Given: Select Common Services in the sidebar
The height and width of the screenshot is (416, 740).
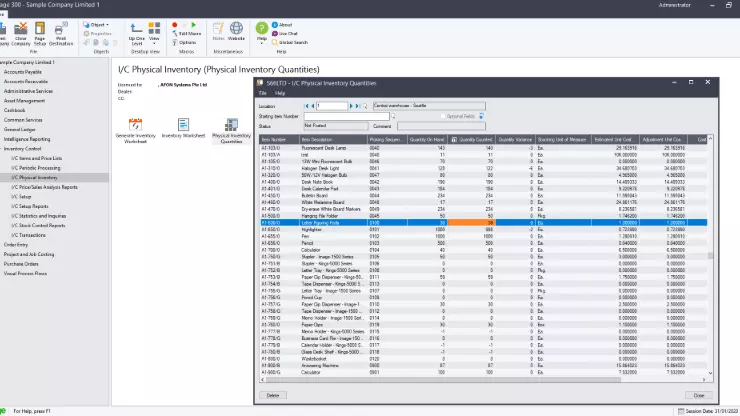Looking at the screenshot, I should [x=23, y=120].
